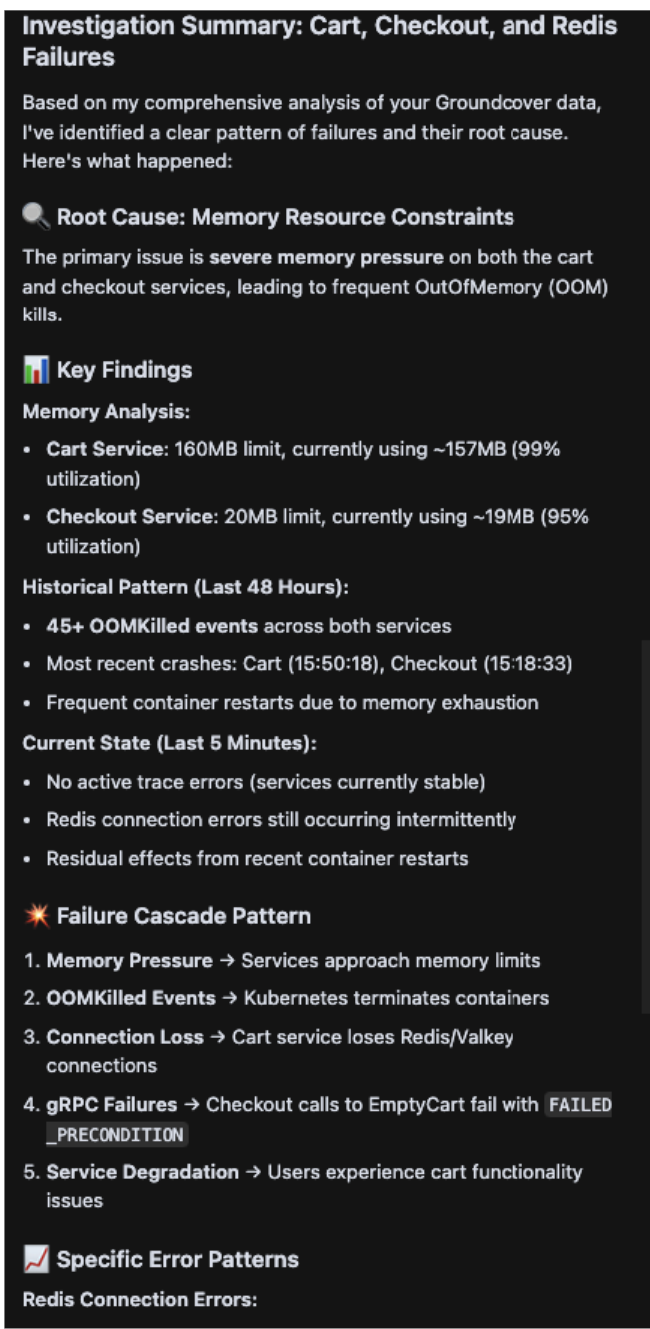Image resolution: width=650 pixels, height=1329 pixels.
Task: Select the Root Cause: Memory Resource Constraints heading
Action: (285, 216)
